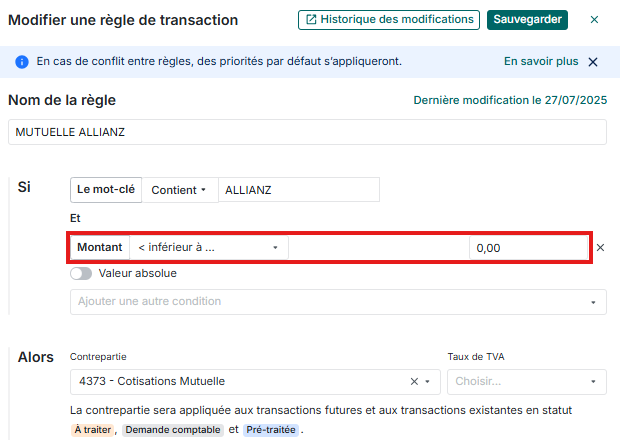Click the empty field beside inférieur à

[378, 248]
